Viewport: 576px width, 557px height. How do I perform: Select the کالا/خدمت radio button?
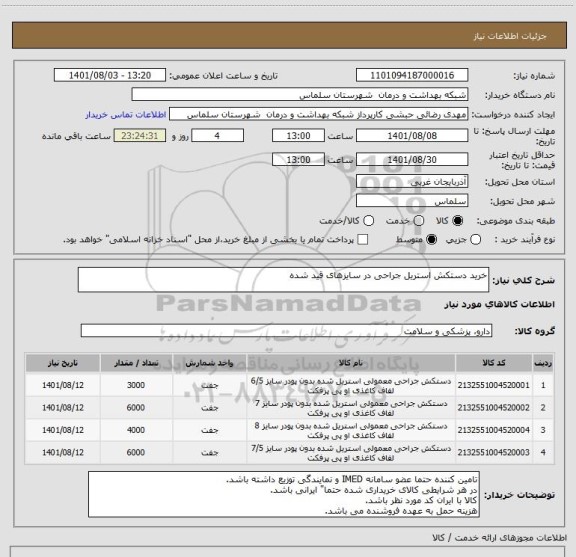coord(368,221)
